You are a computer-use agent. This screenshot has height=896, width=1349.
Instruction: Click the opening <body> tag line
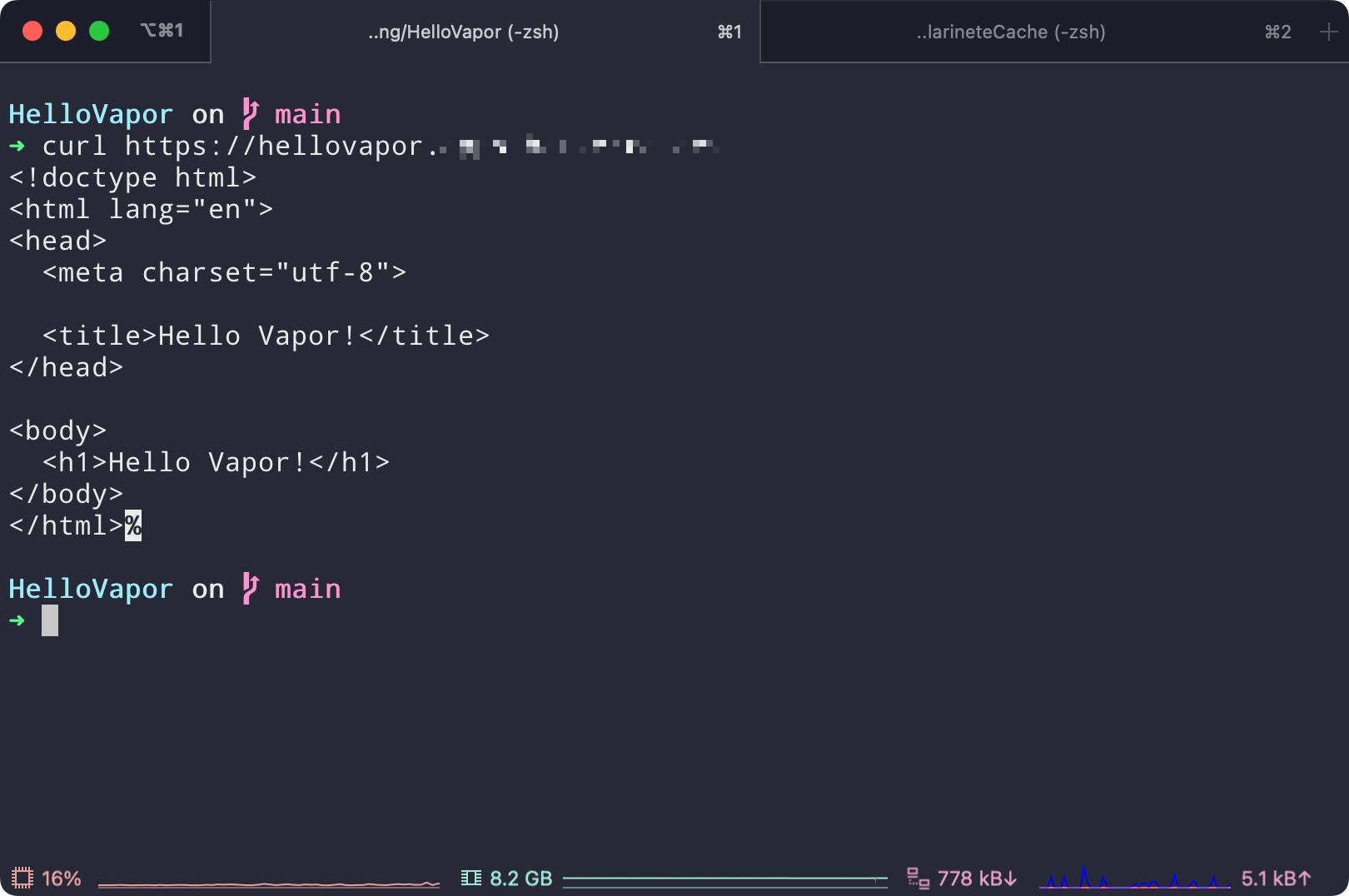coord(57,431)
